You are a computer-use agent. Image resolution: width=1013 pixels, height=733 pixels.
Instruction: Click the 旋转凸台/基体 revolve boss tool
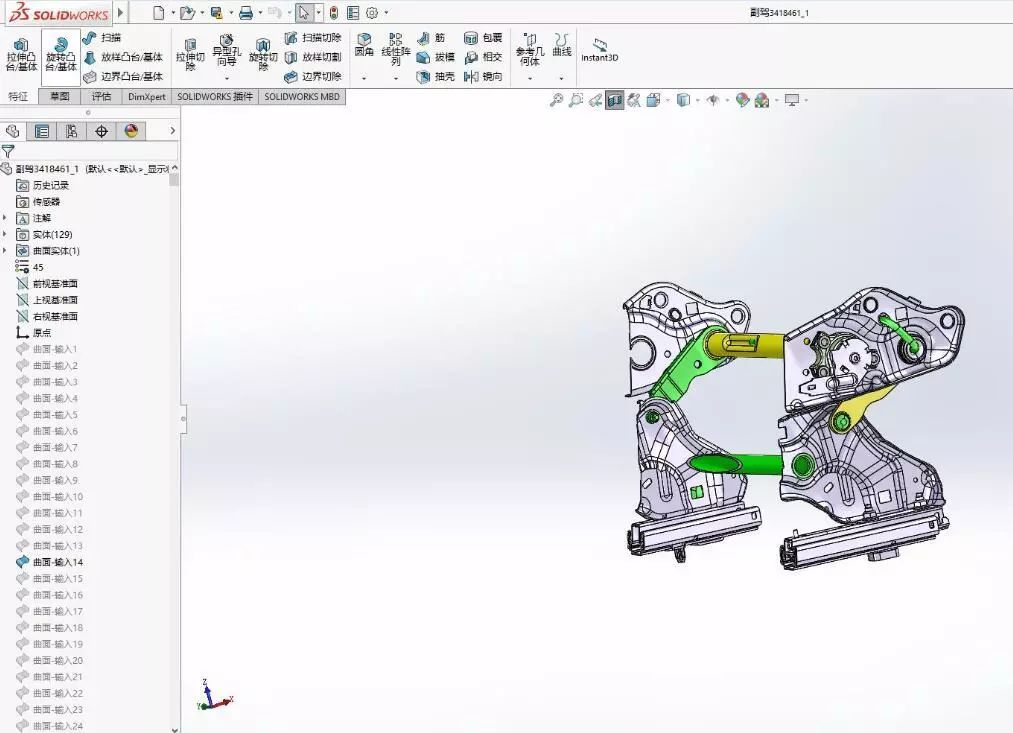click(61, 54)
